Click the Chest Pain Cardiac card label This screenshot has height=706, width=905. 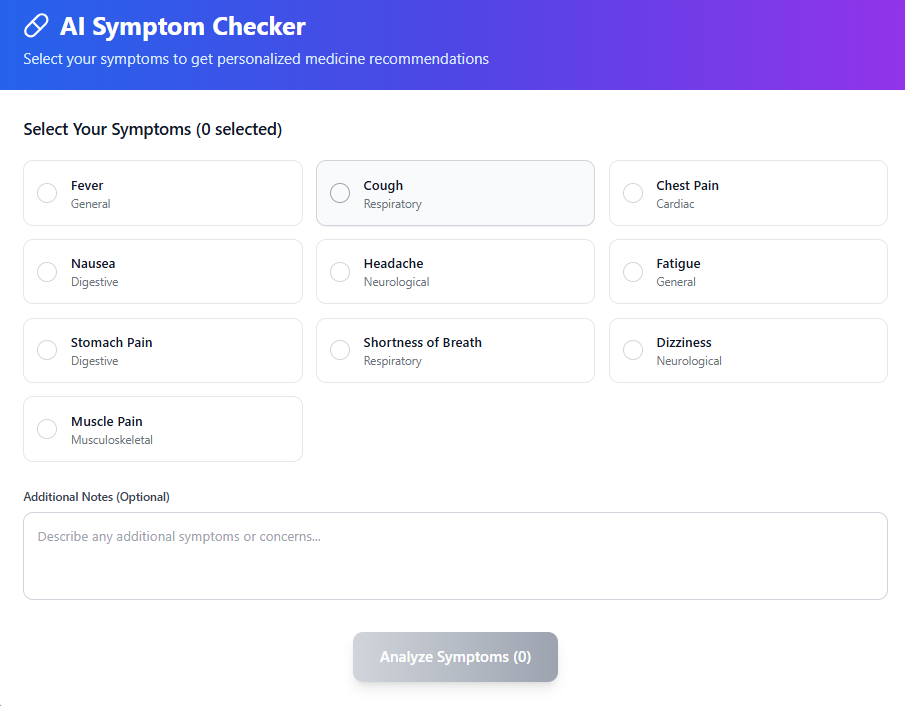687,186
